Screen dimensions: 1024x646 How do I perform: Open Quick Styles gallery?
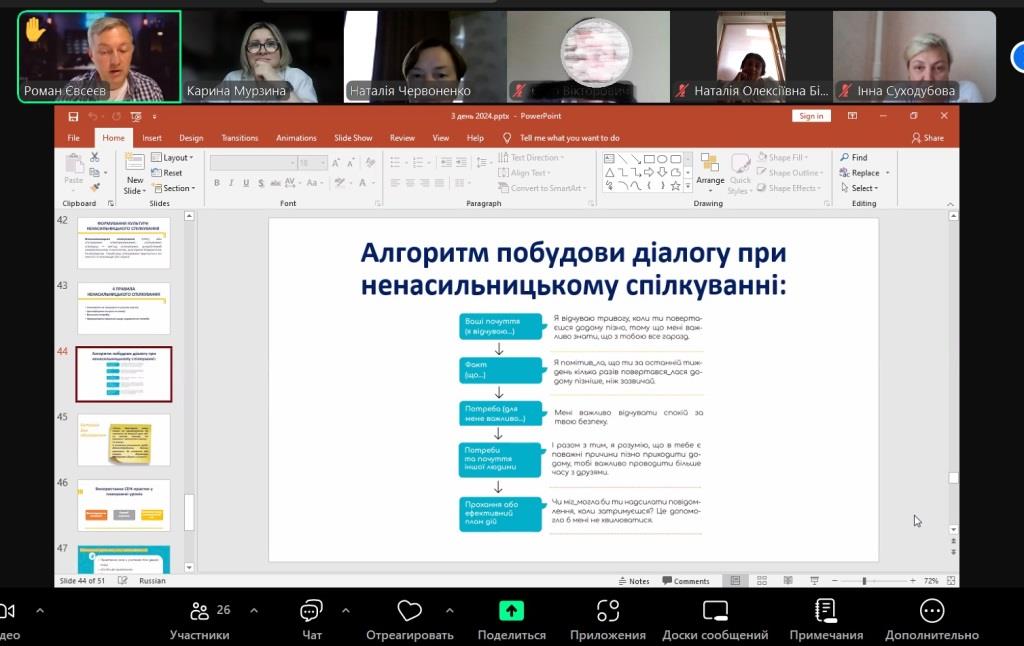(x=740, y=174)
